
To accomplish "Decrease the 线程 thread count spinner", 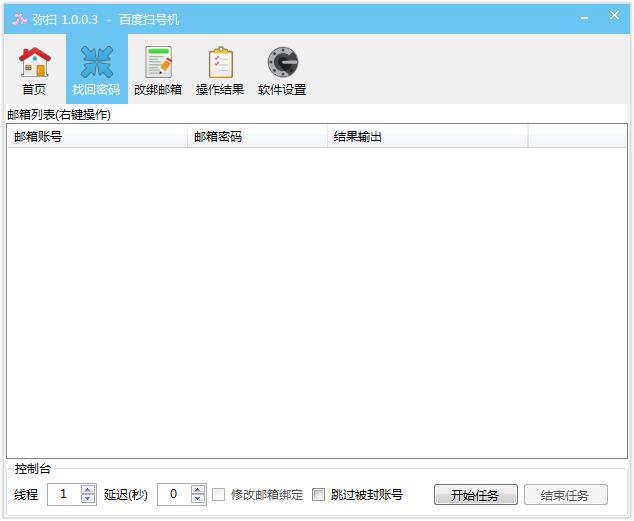I will pos(88,499).
